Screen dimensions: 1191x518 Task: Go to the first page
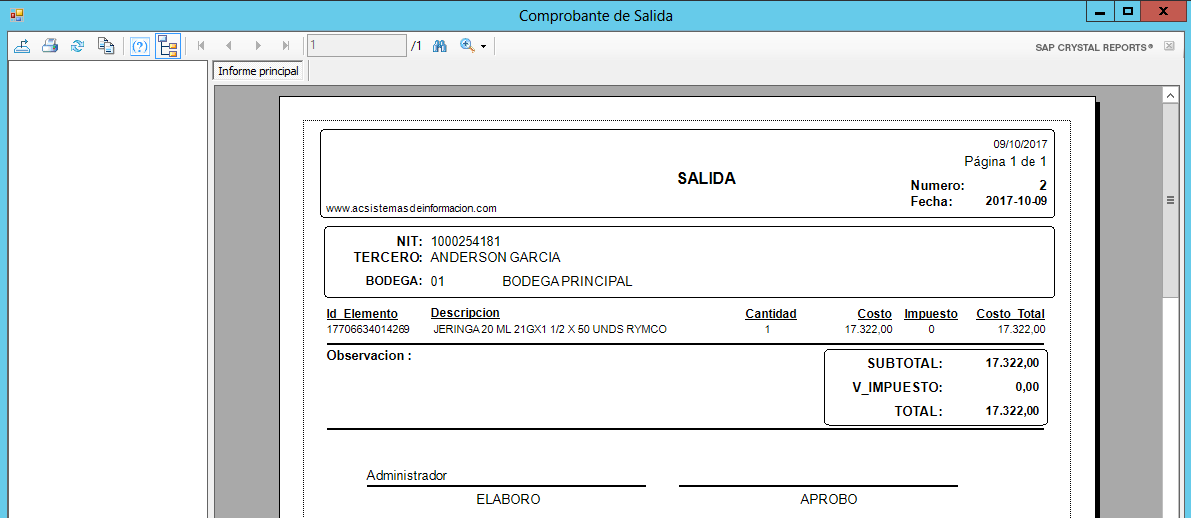pos(201,46)
